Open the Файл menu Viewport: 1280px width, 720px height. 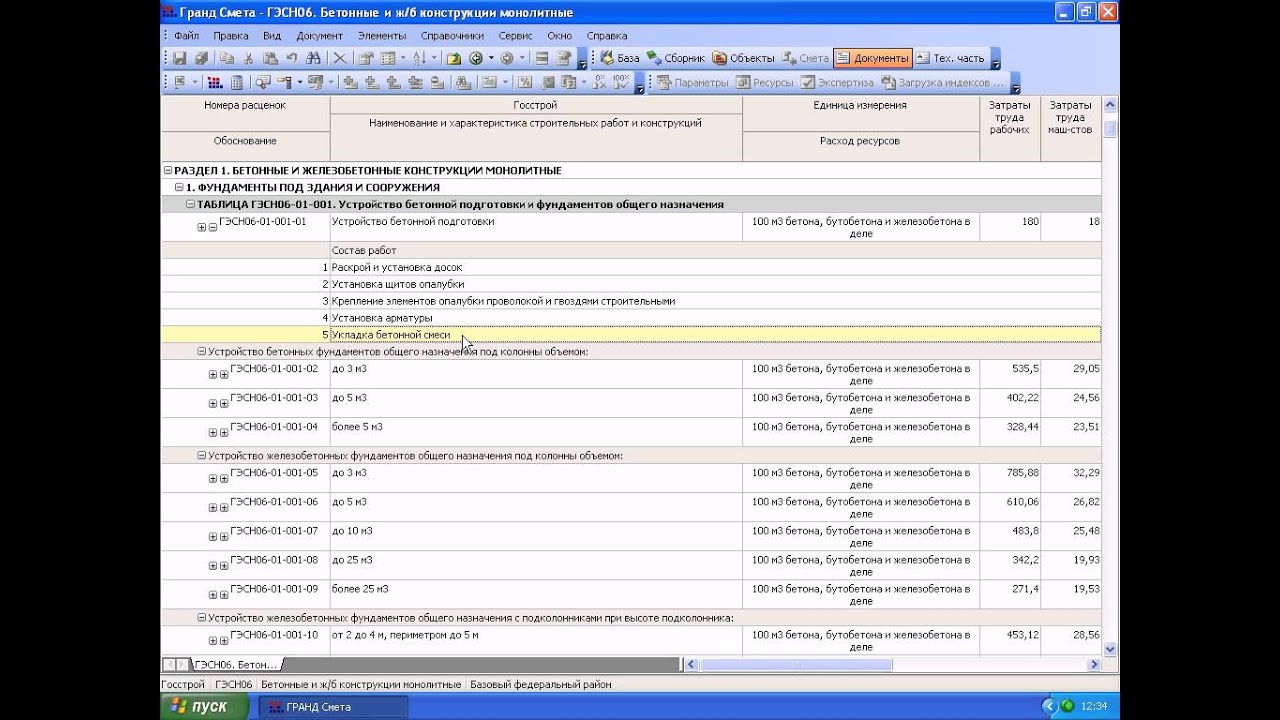pyautogui.click(x=186, y=35)
